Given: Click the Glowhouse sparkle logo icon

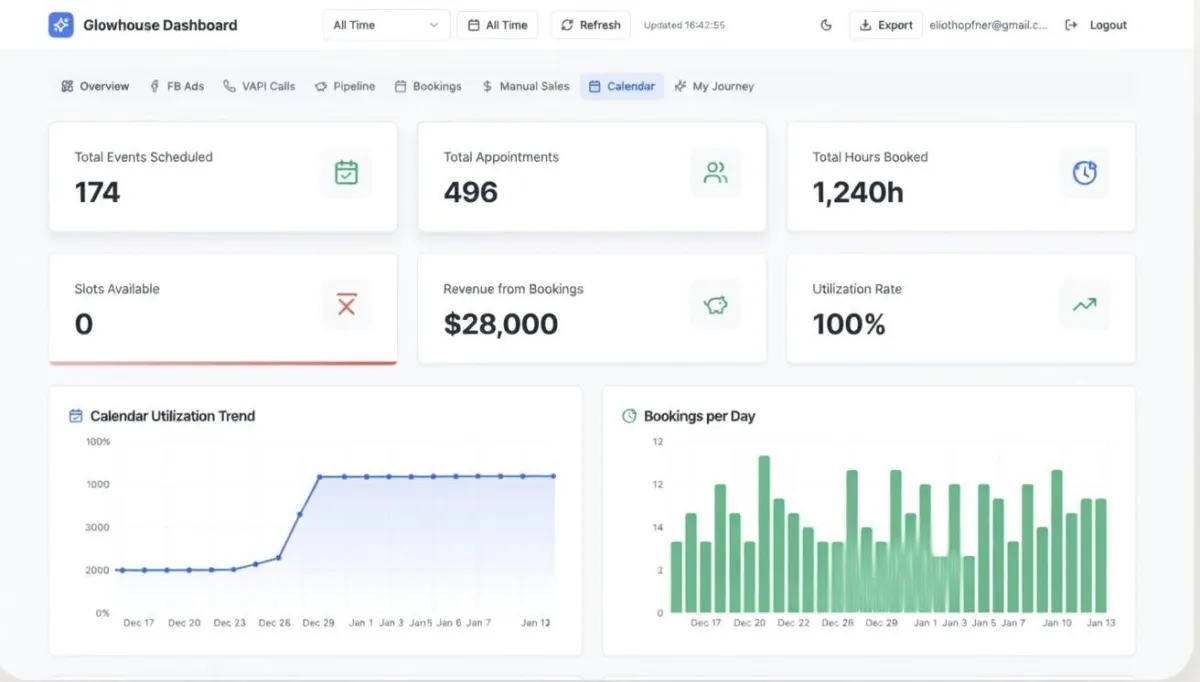Looking at the screenshot, I should [x=61, y=25].
